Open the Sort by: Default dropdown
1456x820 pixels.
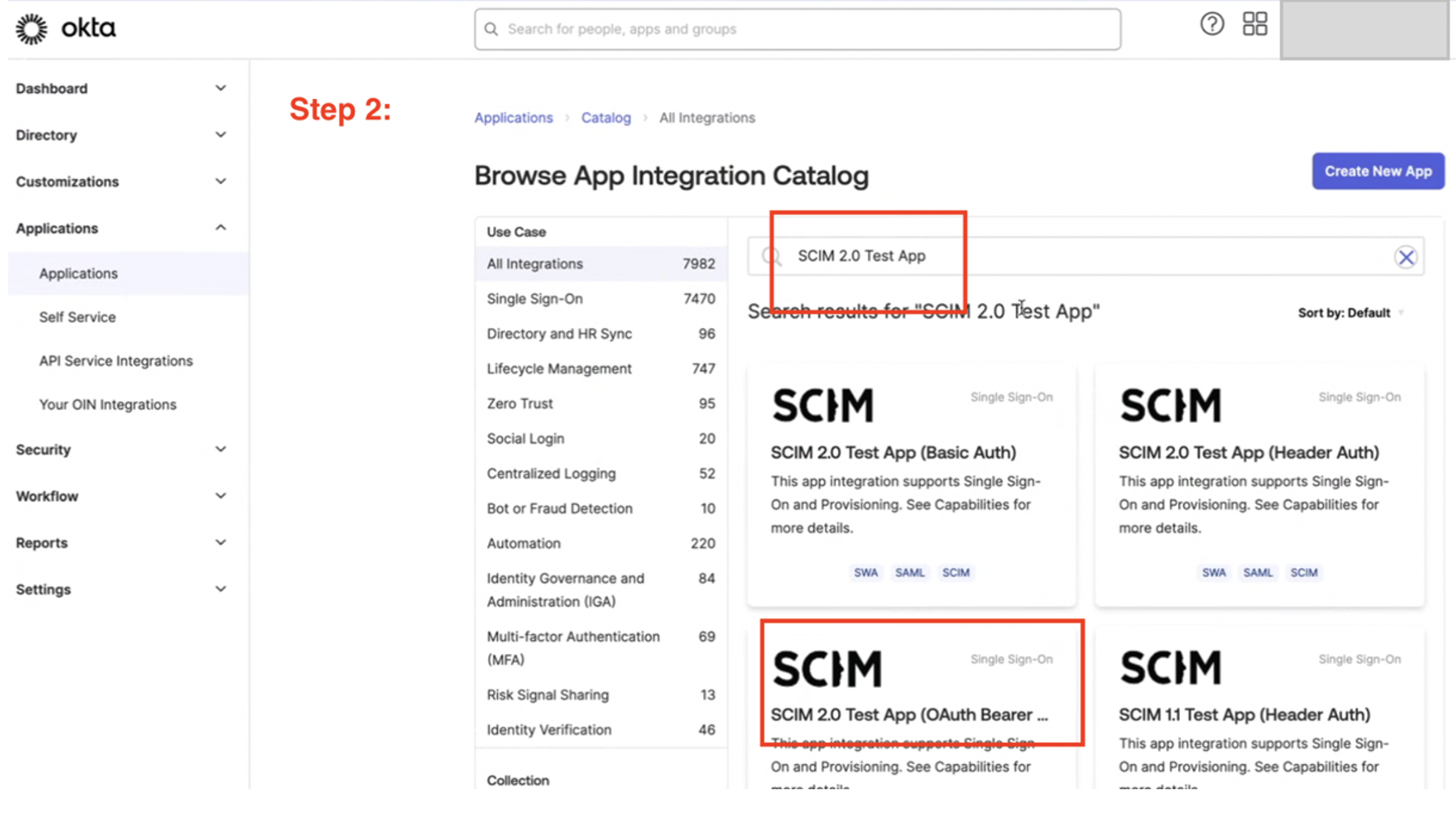1351,313
